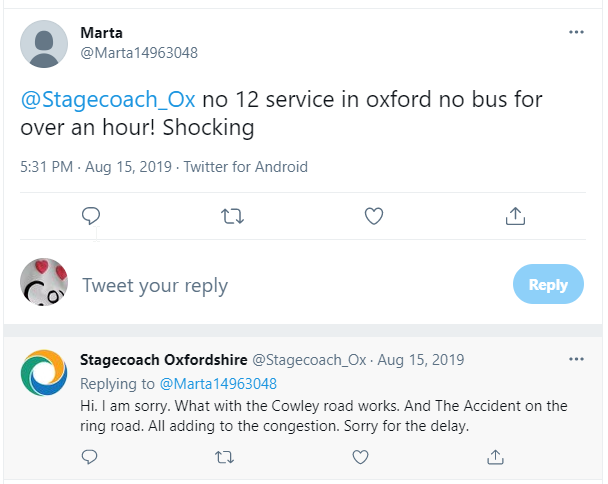Reply to Marta's tweet via comment icon
This screenshot has width=608, height=484.
pos(90,216)
